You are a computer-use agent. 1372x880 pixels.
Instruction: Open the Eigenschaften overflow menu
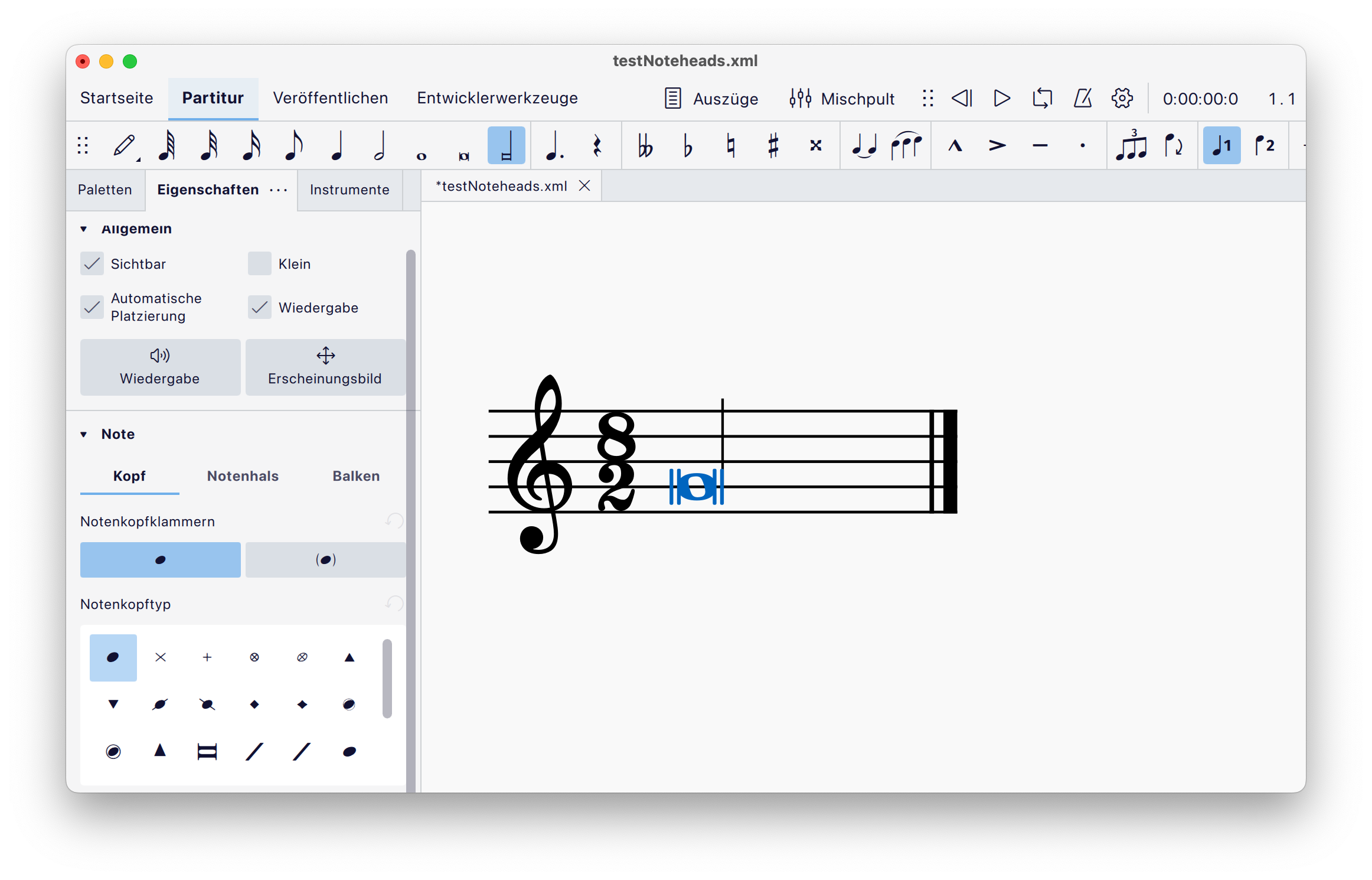[277, 190]
